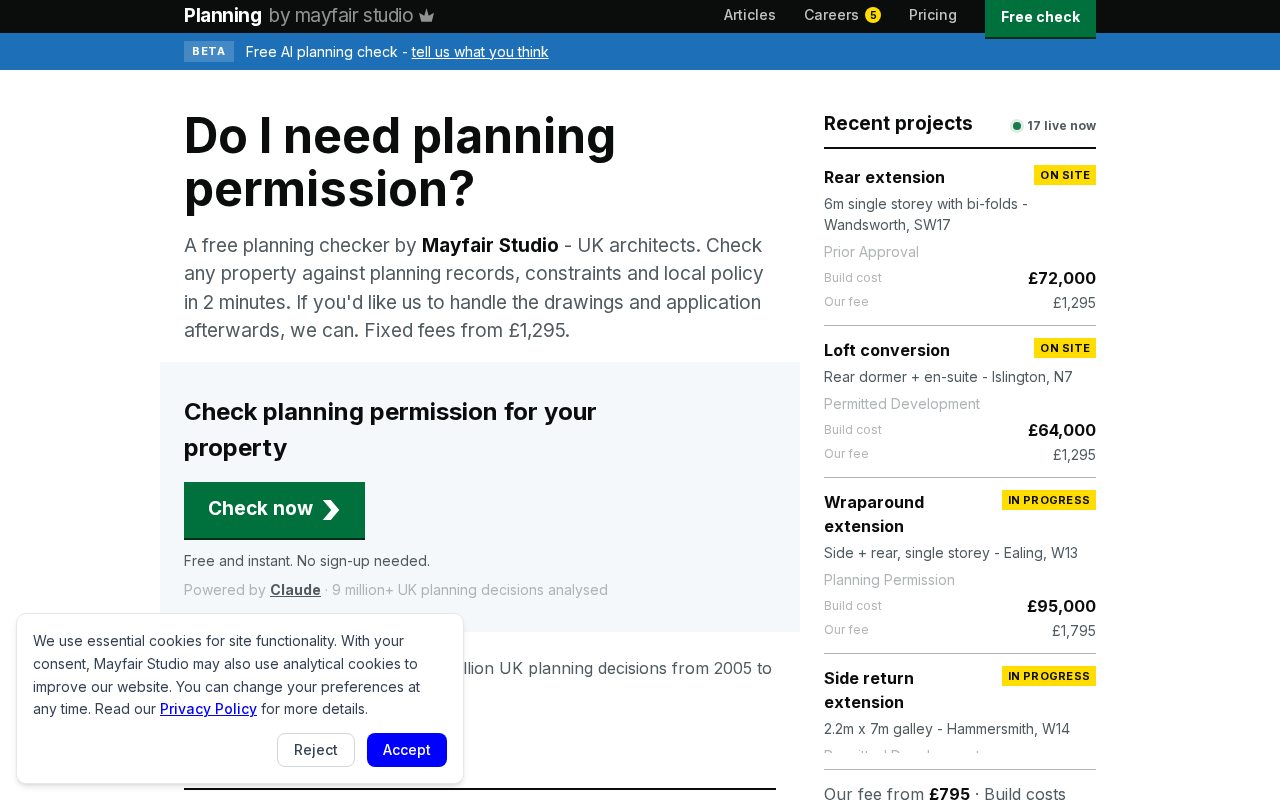Click the crown icon beside mayfair studio

coord(427,16)
